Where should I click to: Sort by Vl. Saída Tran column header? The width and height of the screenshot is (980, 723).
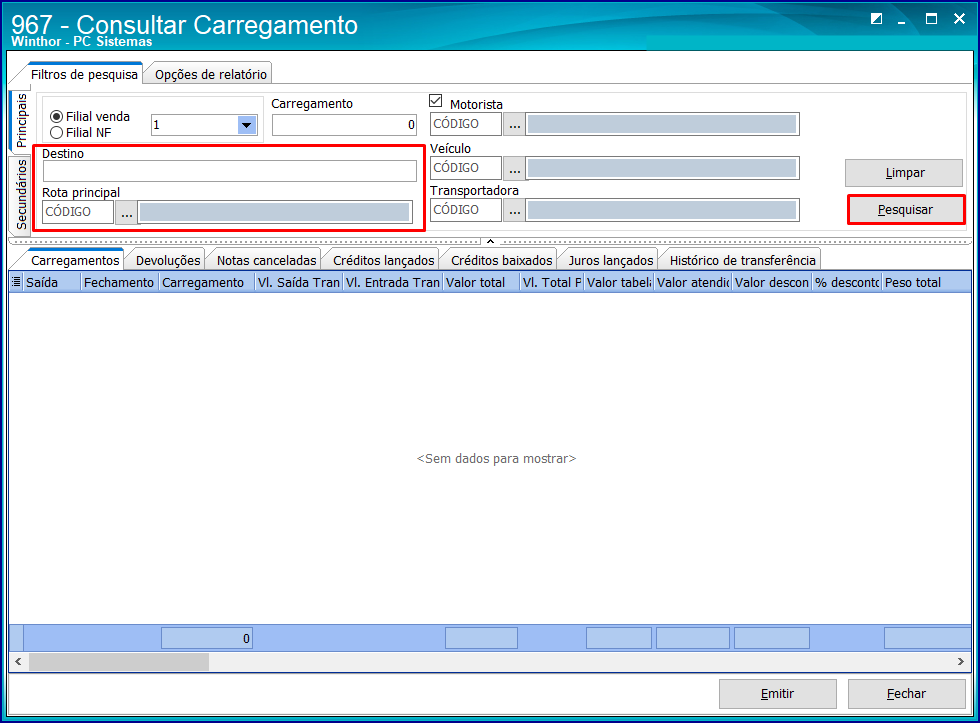tap(299, 282)
